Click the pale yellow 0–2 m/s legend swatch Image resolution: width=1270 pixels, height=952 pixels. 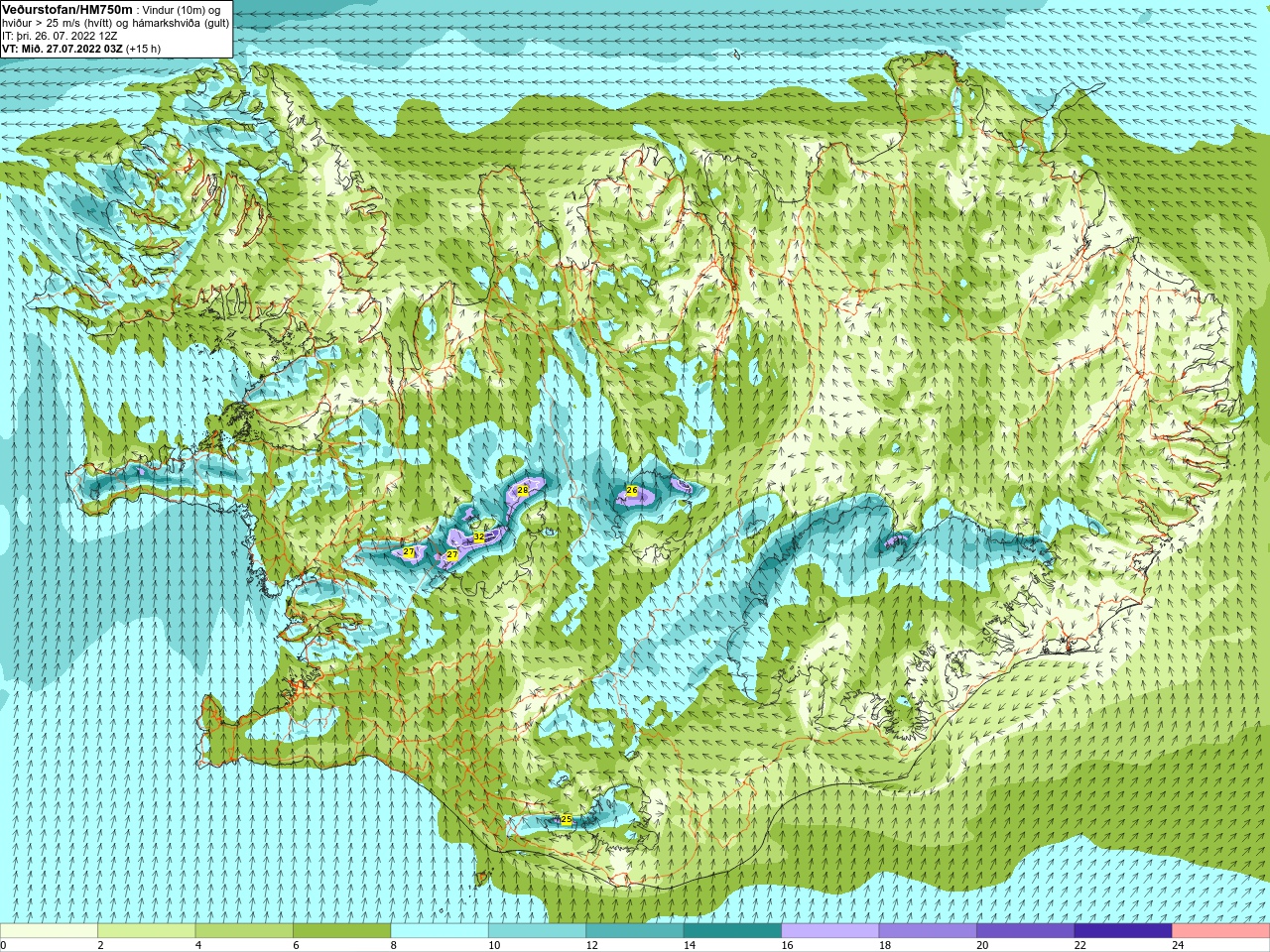tap(49, 931)
